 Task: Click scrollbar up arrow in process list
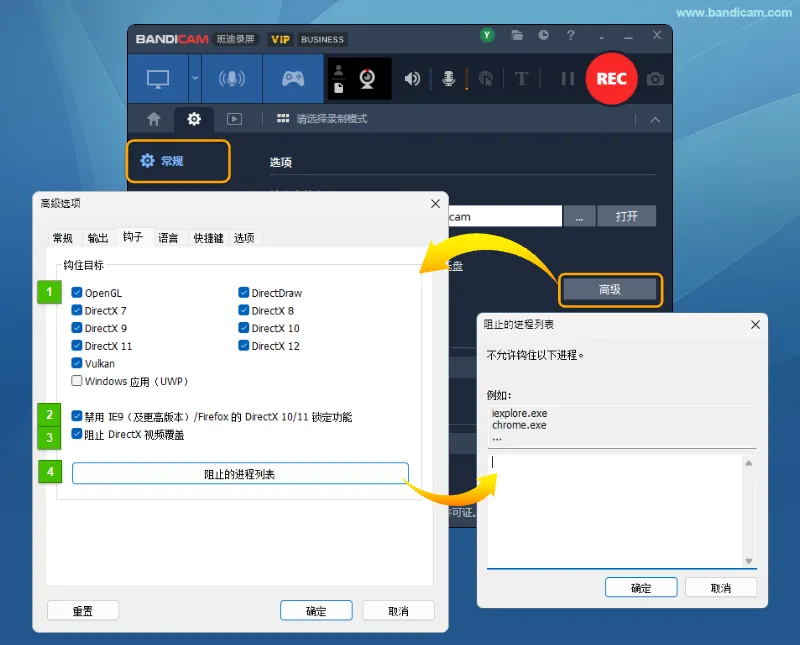pyautogui.click(x=748, y=463)
